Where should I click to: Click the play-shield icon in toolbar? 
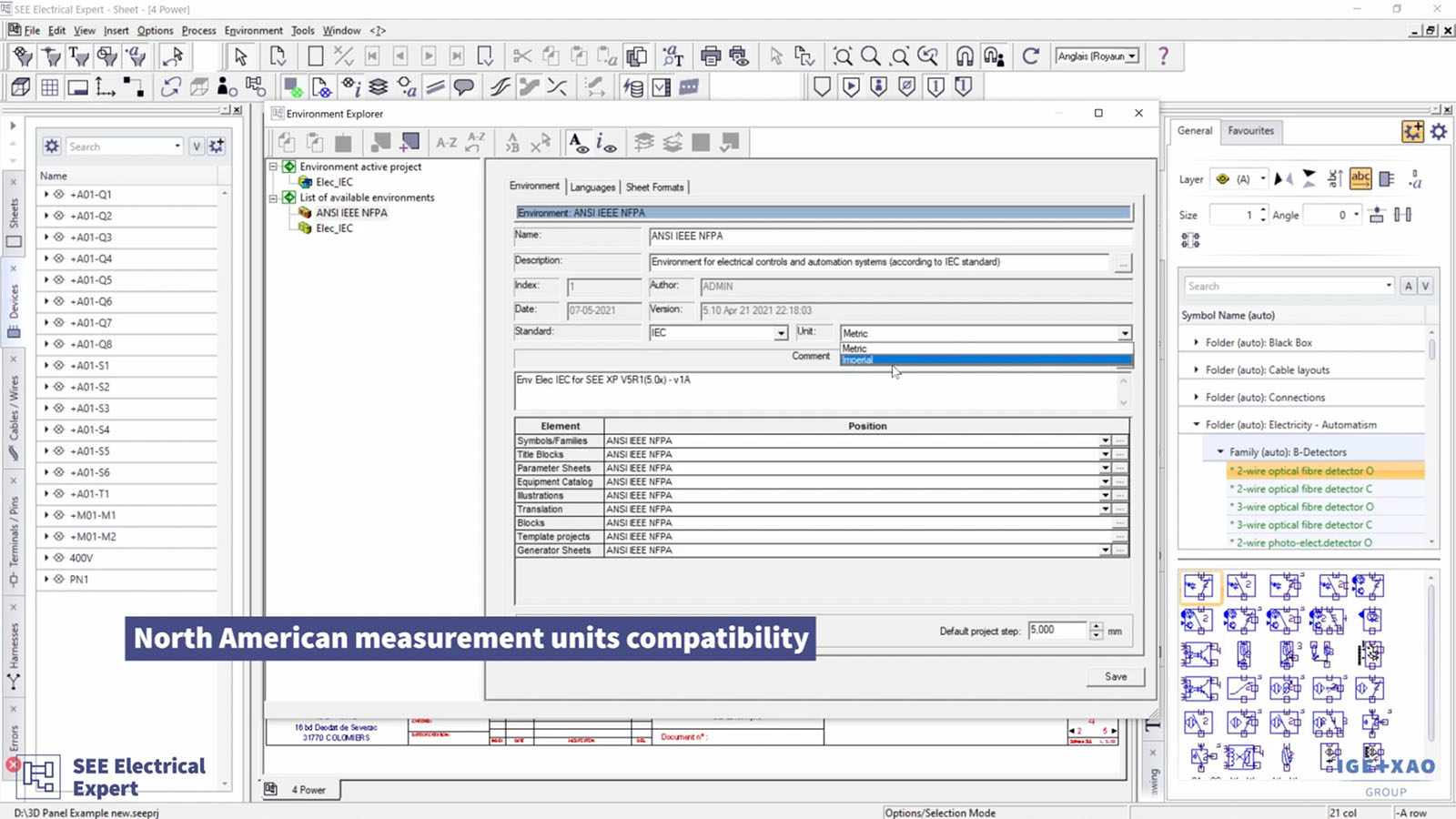(851, 87)
